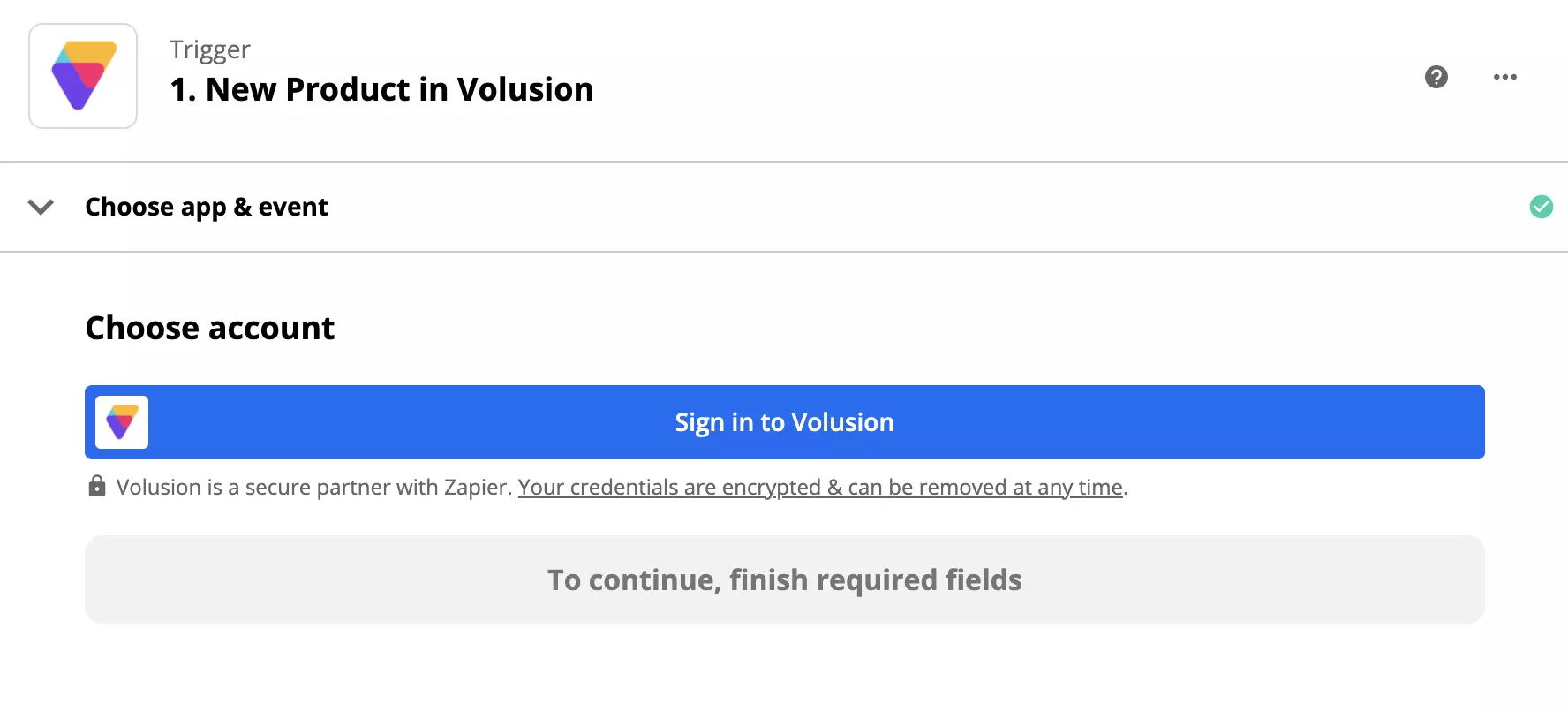Click Sign in to Volusion
Screen dimensions: 1568x712
coord(784,422)
